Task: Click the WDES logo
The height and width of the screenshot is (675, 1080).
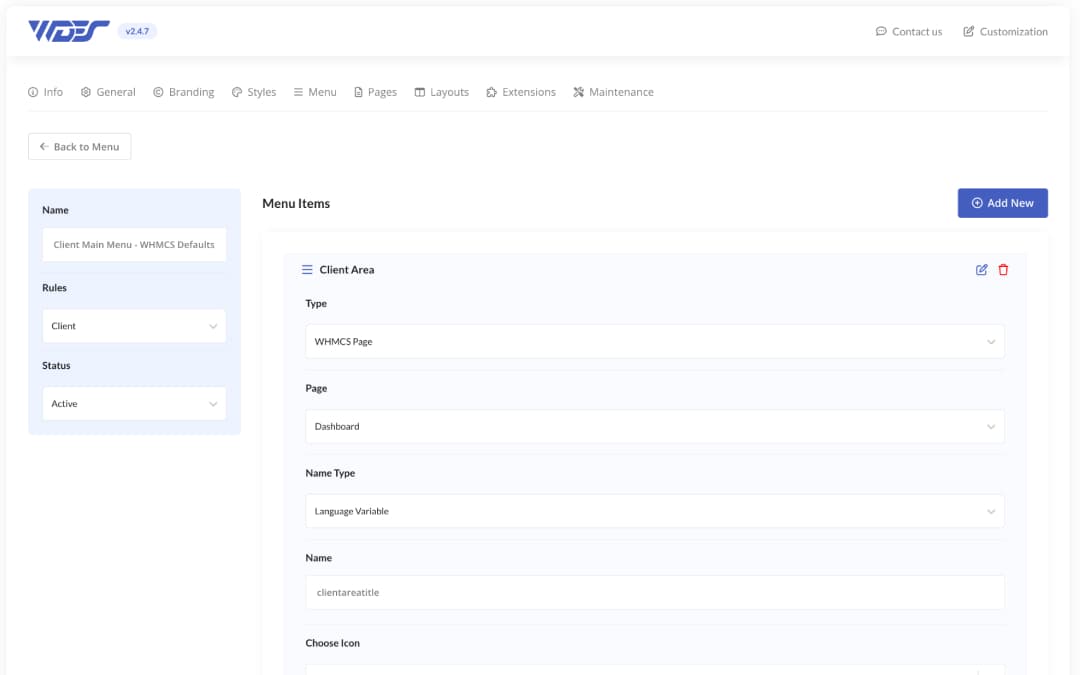Action: pos(68,31)
